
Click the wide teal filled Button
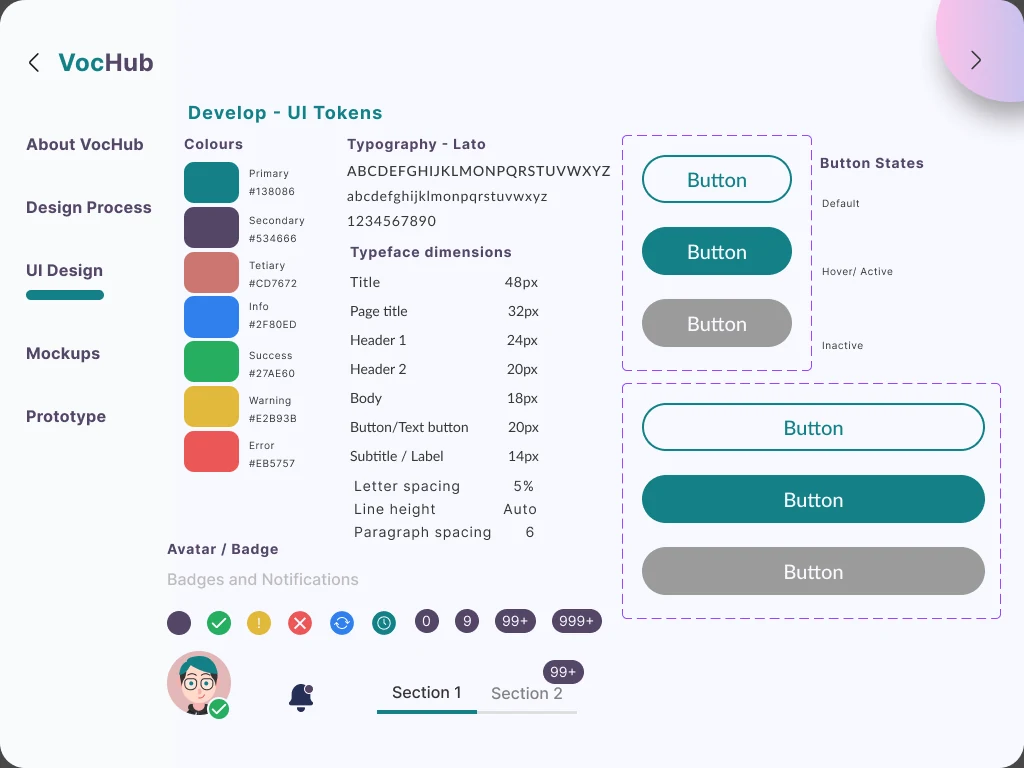coord(813,500)
